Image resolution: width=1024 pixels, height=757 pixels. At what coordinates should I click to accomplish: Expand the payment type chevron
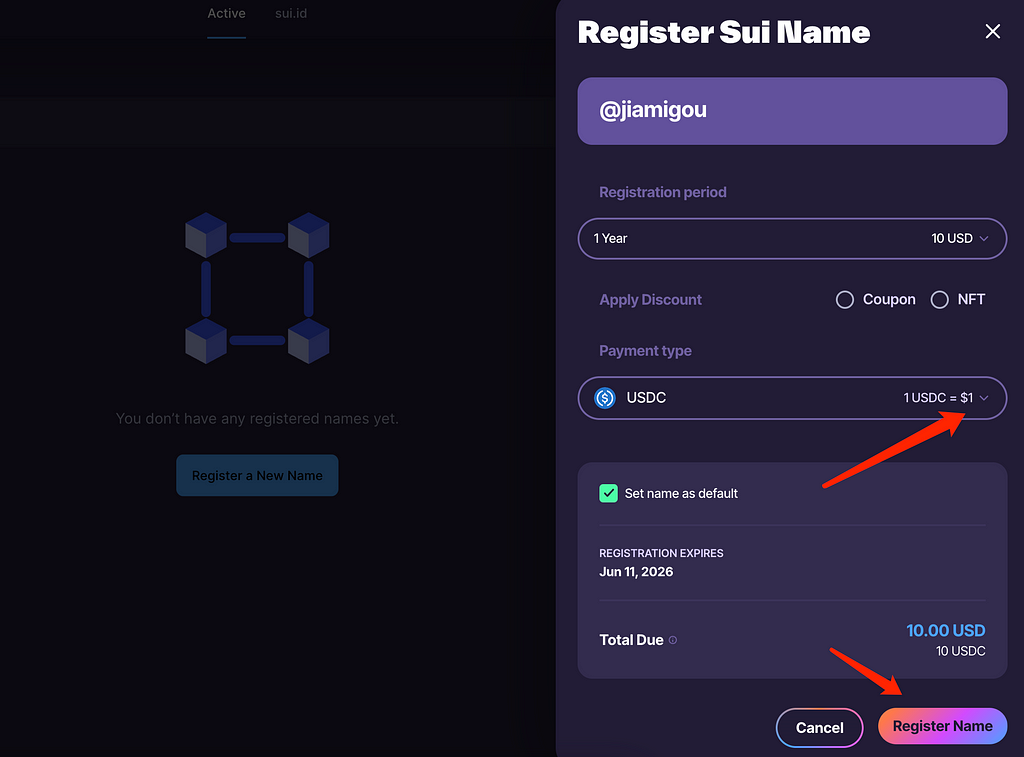984,398
